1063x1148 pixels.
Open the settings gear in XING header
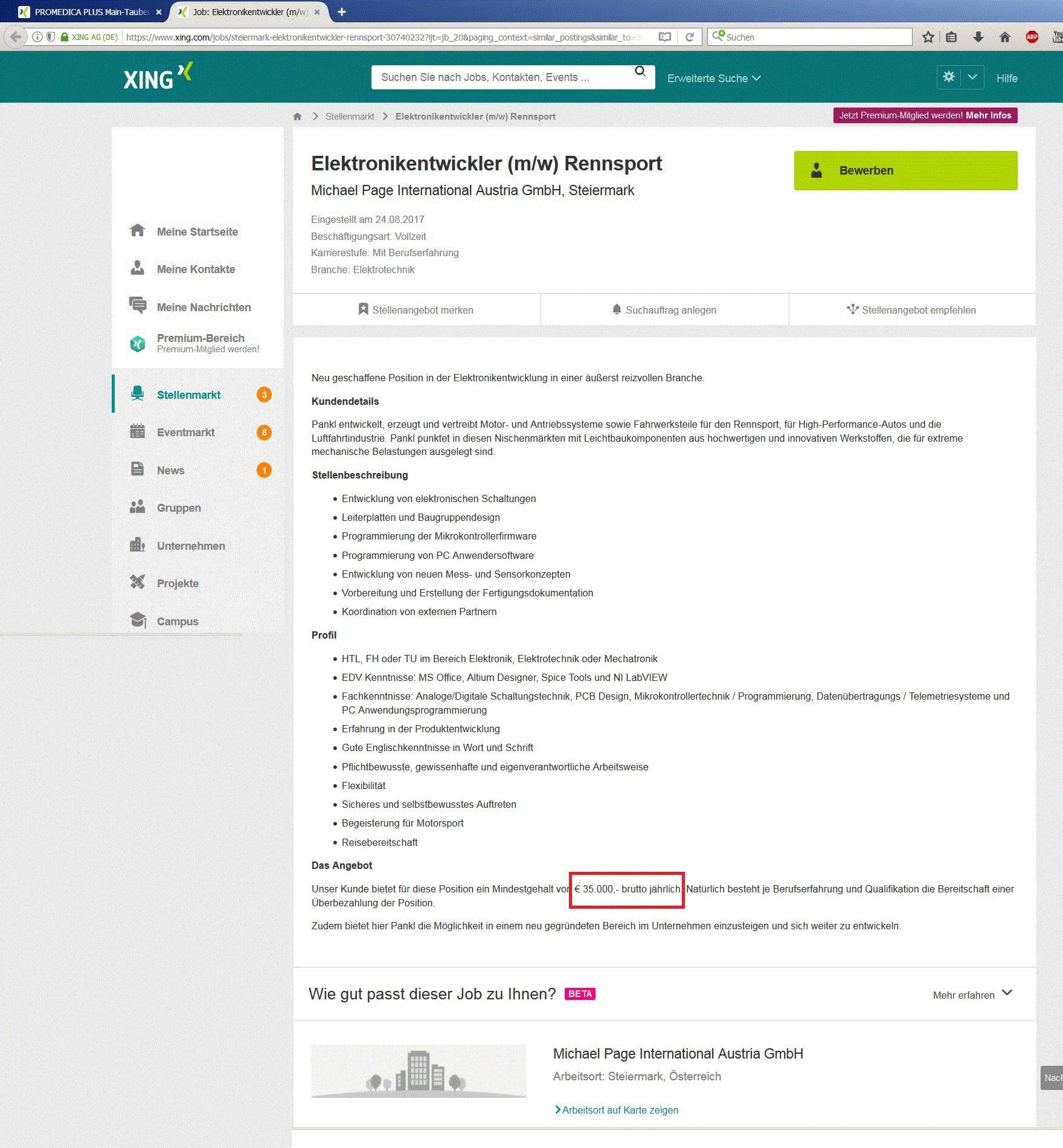click(949, 77)
